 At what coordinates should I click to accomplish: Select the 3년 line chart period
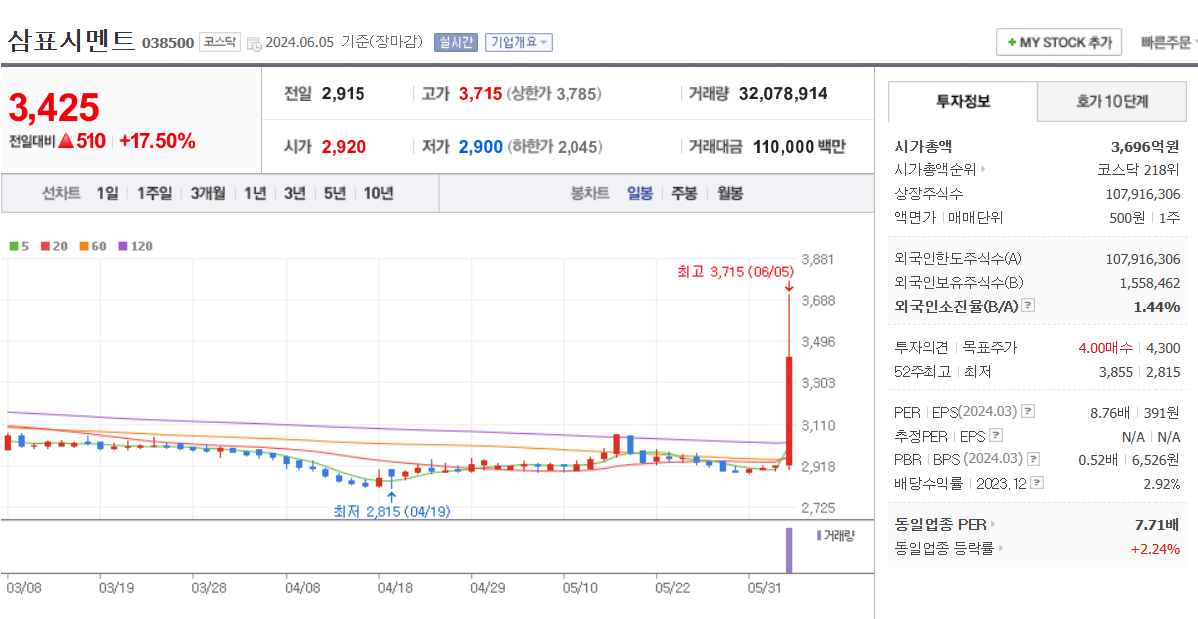click(x=294, y=193)
